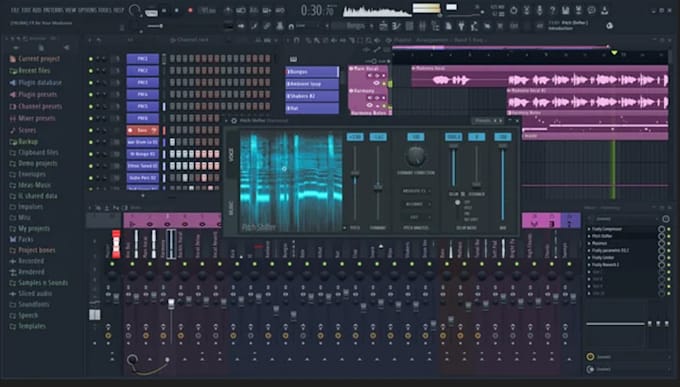Click the cloud icon beside the hint panel
The width and height of the screenshot is (680, 387).
click(609, 26)
